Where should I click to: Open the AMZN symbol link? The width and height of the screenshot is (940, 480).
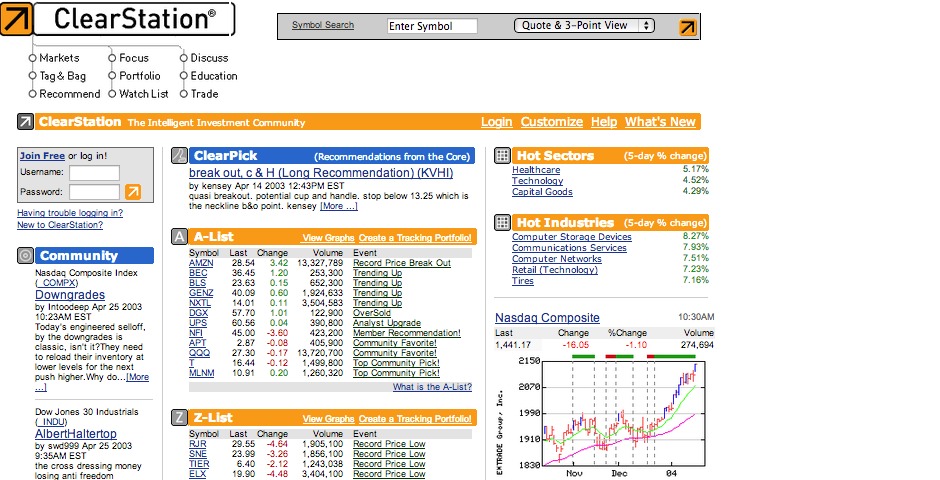click(x=201, y=263)
